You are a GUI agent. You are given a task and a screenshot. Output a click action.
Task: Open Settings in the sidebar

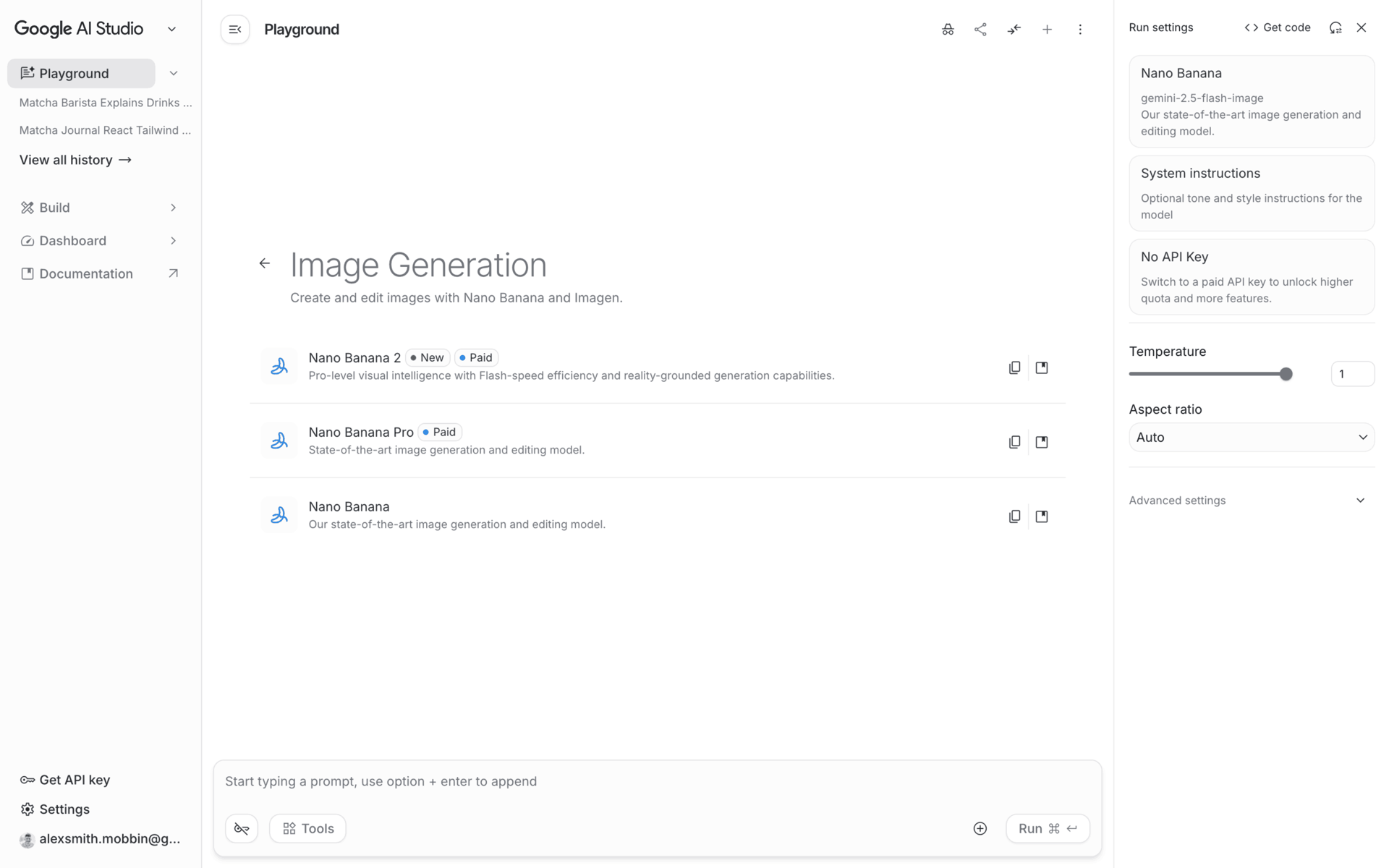56,809
